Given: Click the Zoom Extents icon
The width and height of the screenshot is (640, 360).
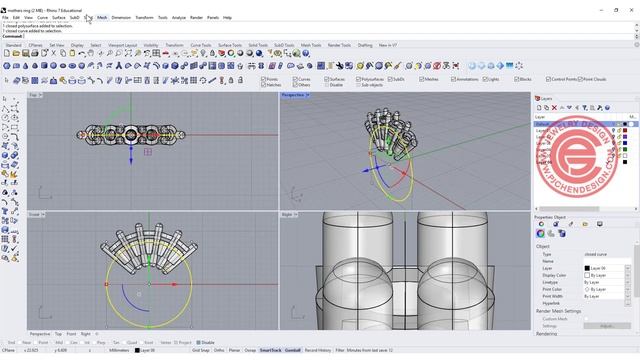Looking at the screenshot, I should coord(128,53).
